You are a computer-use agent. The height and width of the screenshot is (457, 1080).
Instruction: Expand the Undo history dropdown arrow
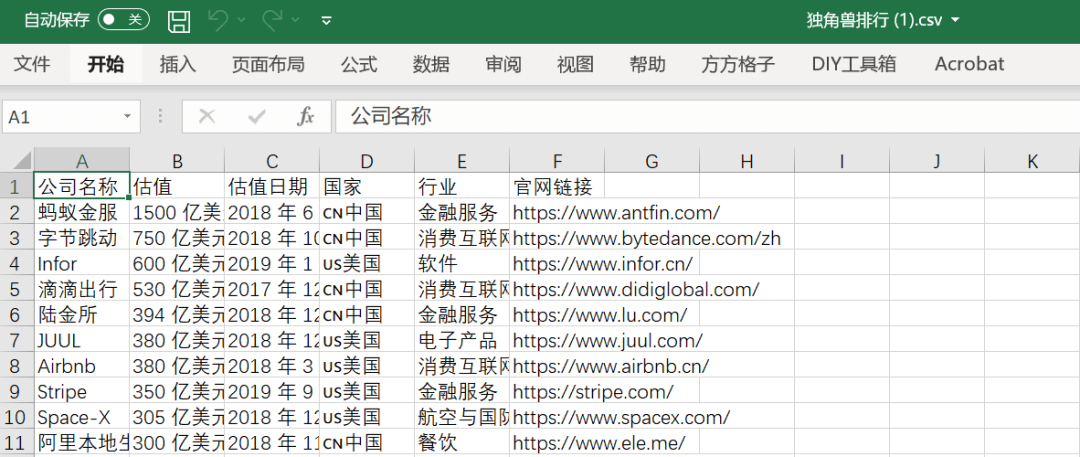coord(241,21)
